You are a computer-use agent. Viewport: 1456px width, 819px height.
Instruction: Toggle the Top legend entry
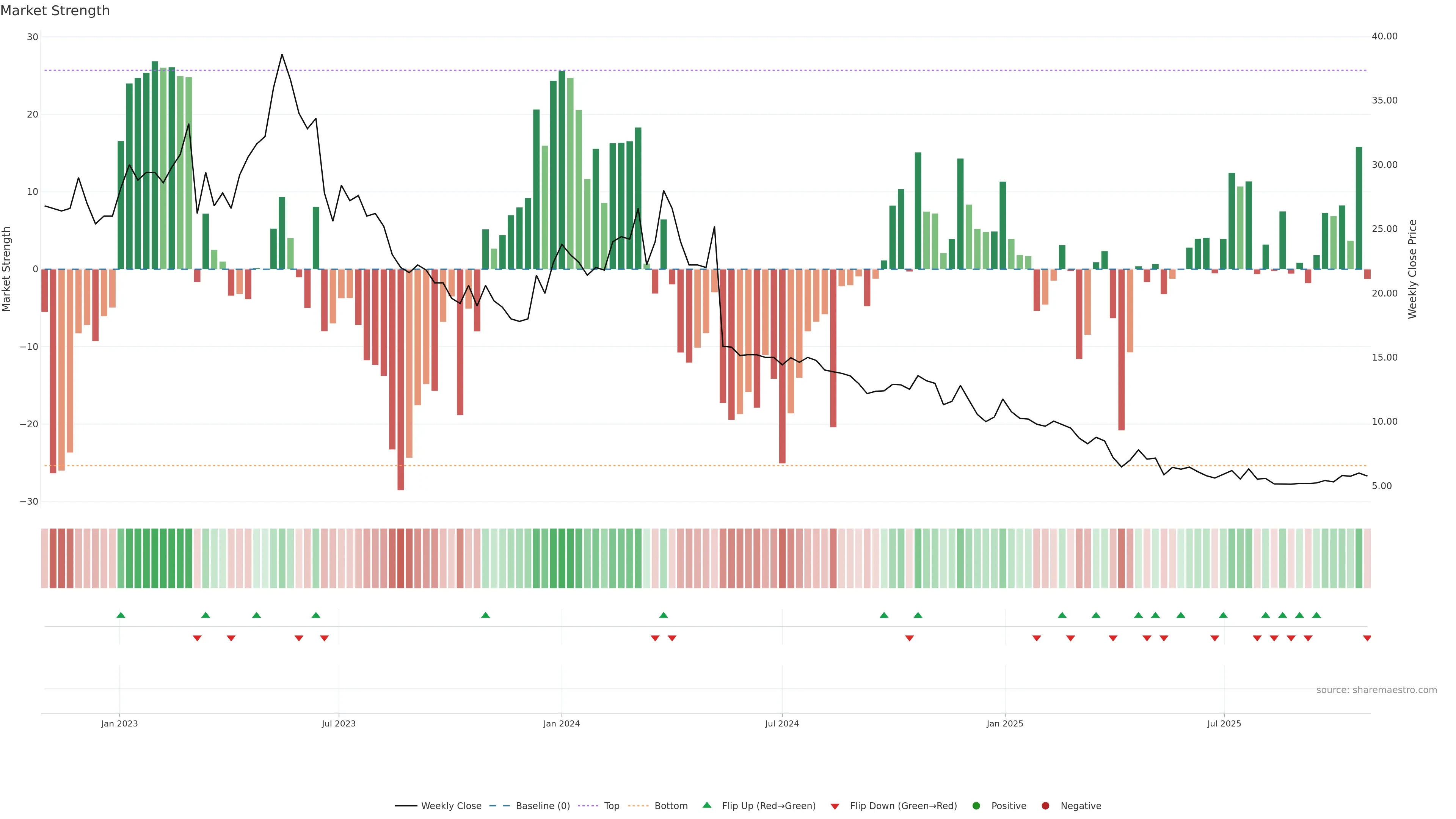point(612,806)
